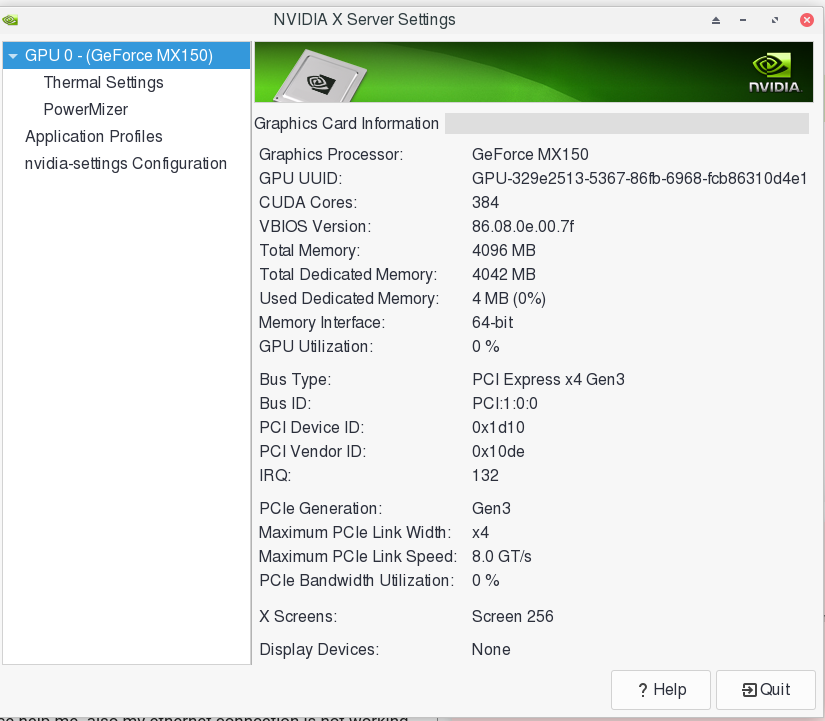Click the VBIOS Version value 86.08.0e.00.7f

522,227
